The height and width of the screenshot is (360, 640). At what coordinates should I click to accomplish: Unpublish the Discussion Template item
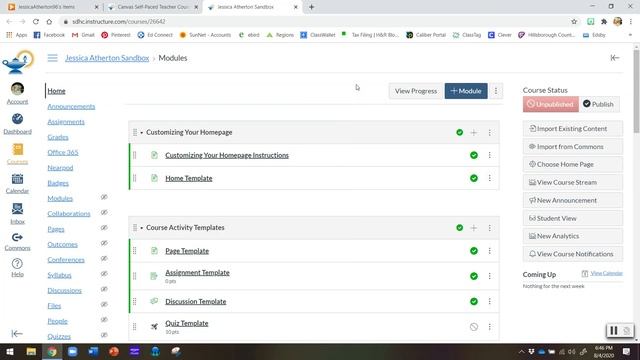click(x=473, y=301)
